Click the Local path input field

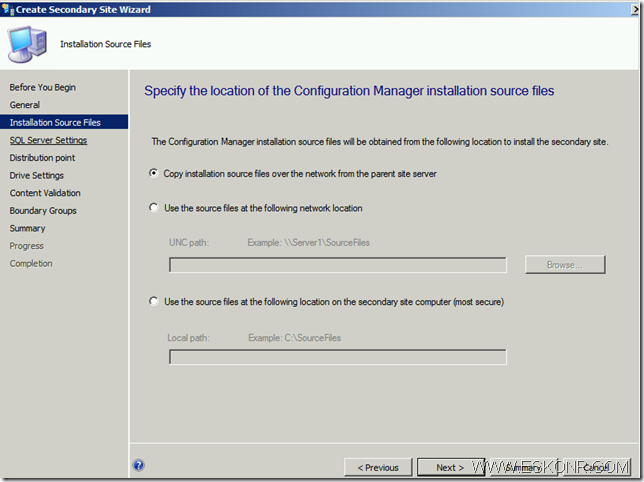(338, 357)
